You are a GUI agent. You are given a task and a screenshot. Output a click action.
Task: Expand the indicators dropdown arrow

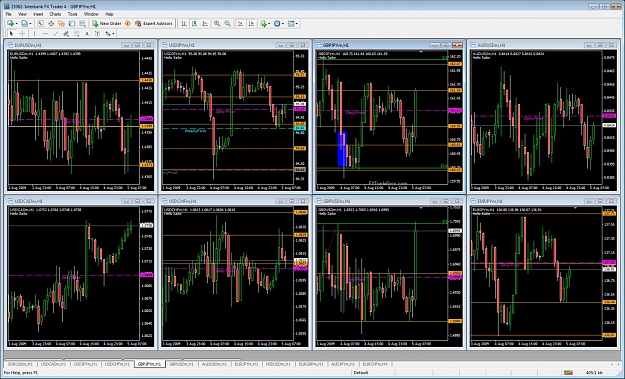point(269,24)
